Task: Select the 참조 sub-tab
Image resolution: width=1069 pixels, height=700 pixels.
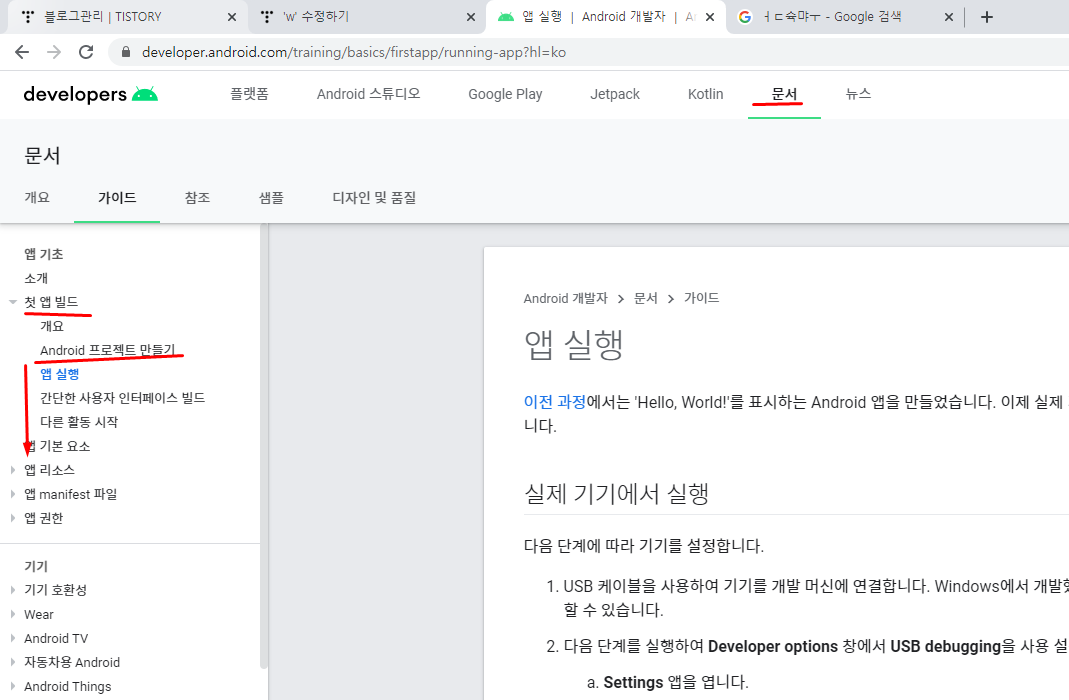Action: coord(198,198)
